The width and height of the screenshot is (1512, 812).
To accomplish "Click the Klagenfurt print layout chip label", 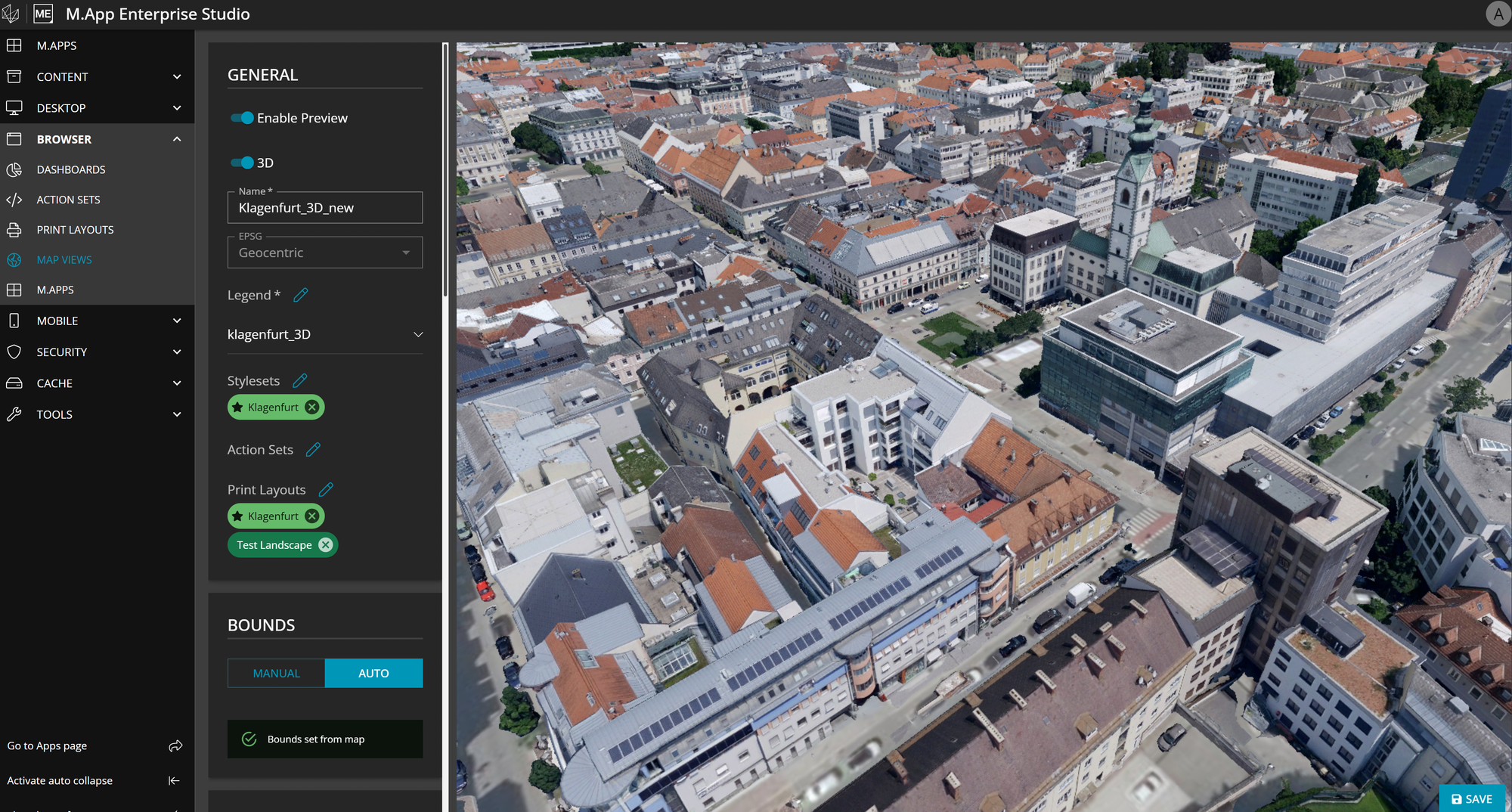I will point(273,516).
